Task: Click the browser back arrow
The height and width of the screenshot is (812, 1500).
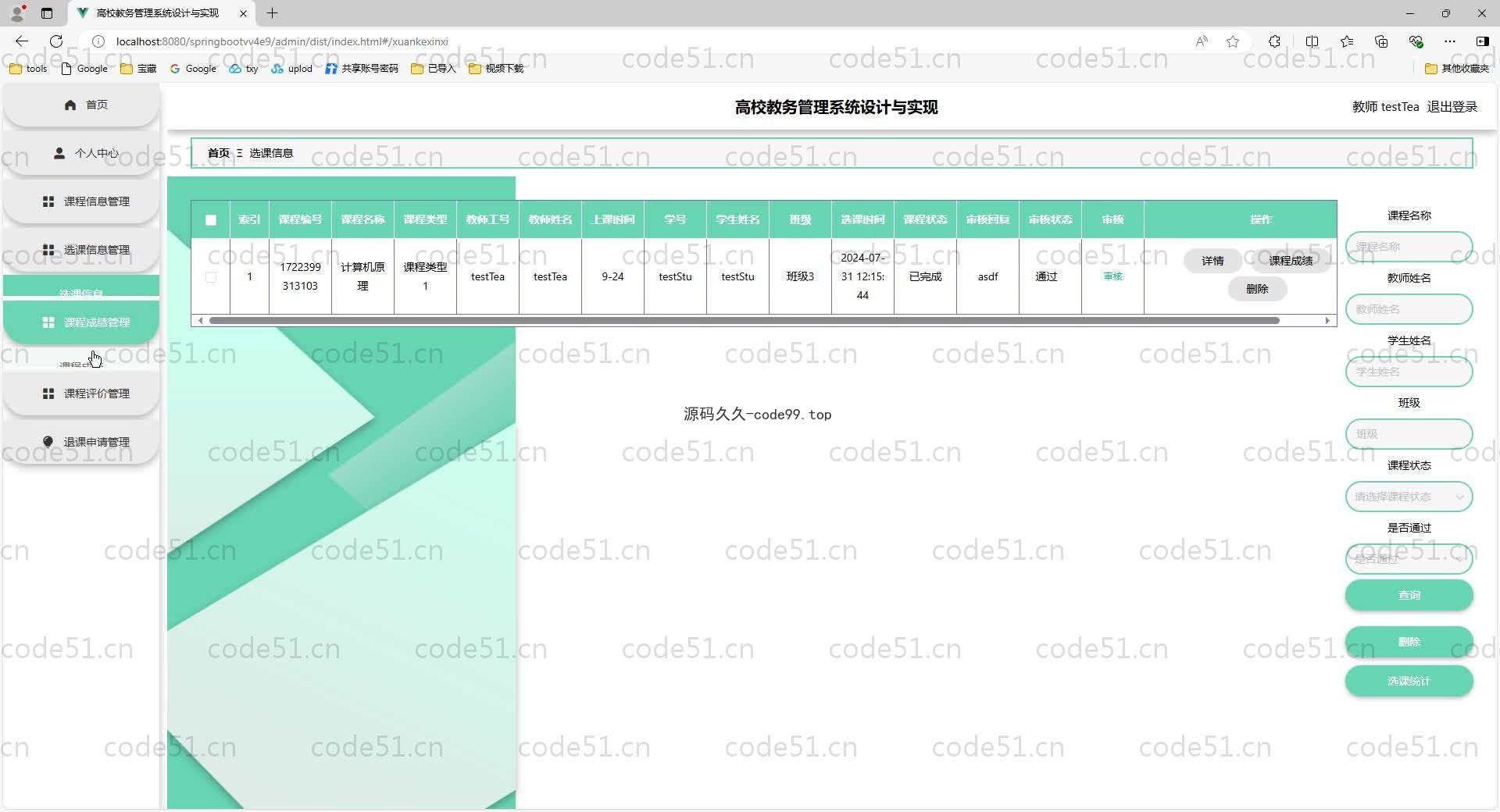Action: click(x=22, y=41)
